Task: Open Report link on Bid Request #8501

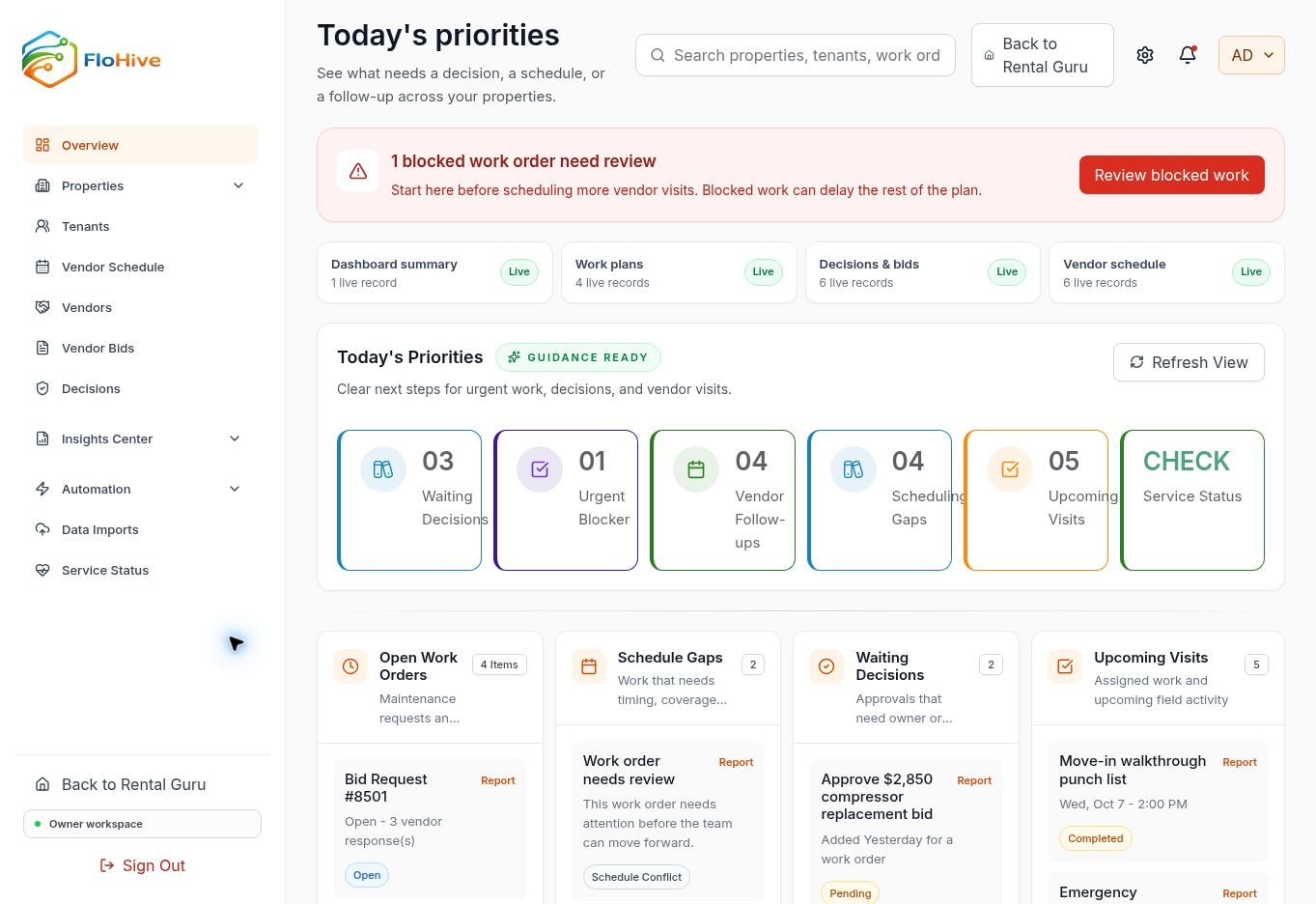Action: click(x=498, y=780)
